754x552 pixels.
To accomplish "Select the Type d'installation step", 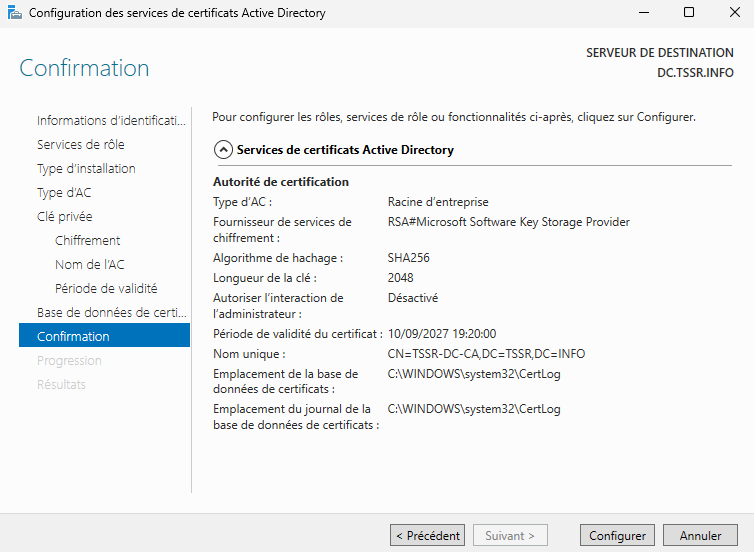I will coord(86,169).
